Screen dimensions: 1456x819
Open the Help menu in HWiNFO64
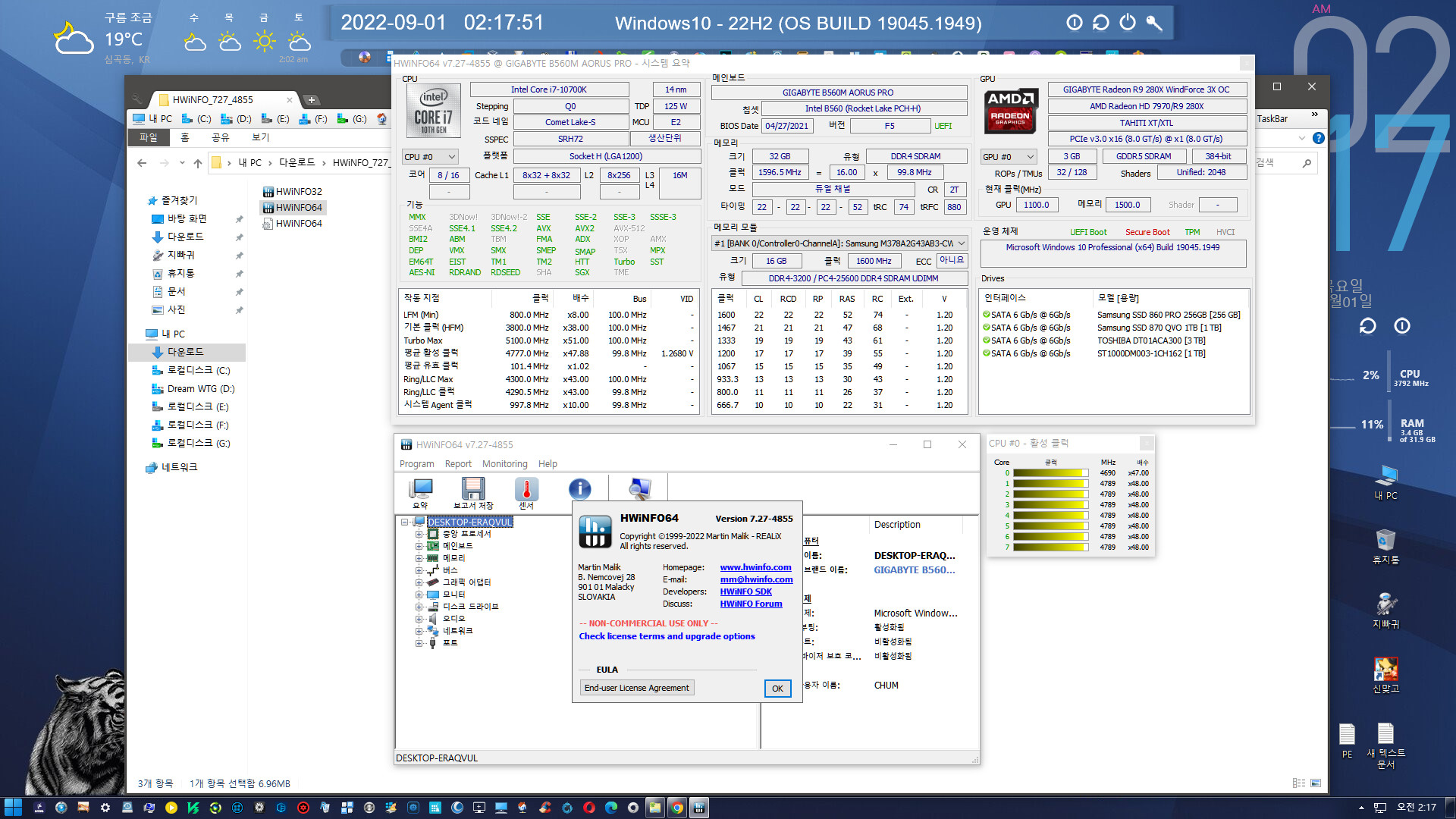tap(548, 464)
